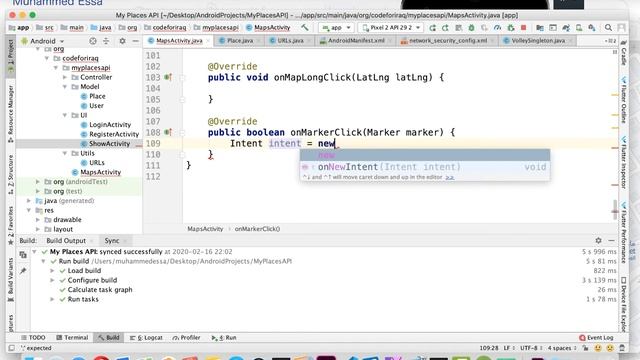Click the user account avatar icon
The width and height of the screenshot is (640, 360).
[x=621, y=28]
